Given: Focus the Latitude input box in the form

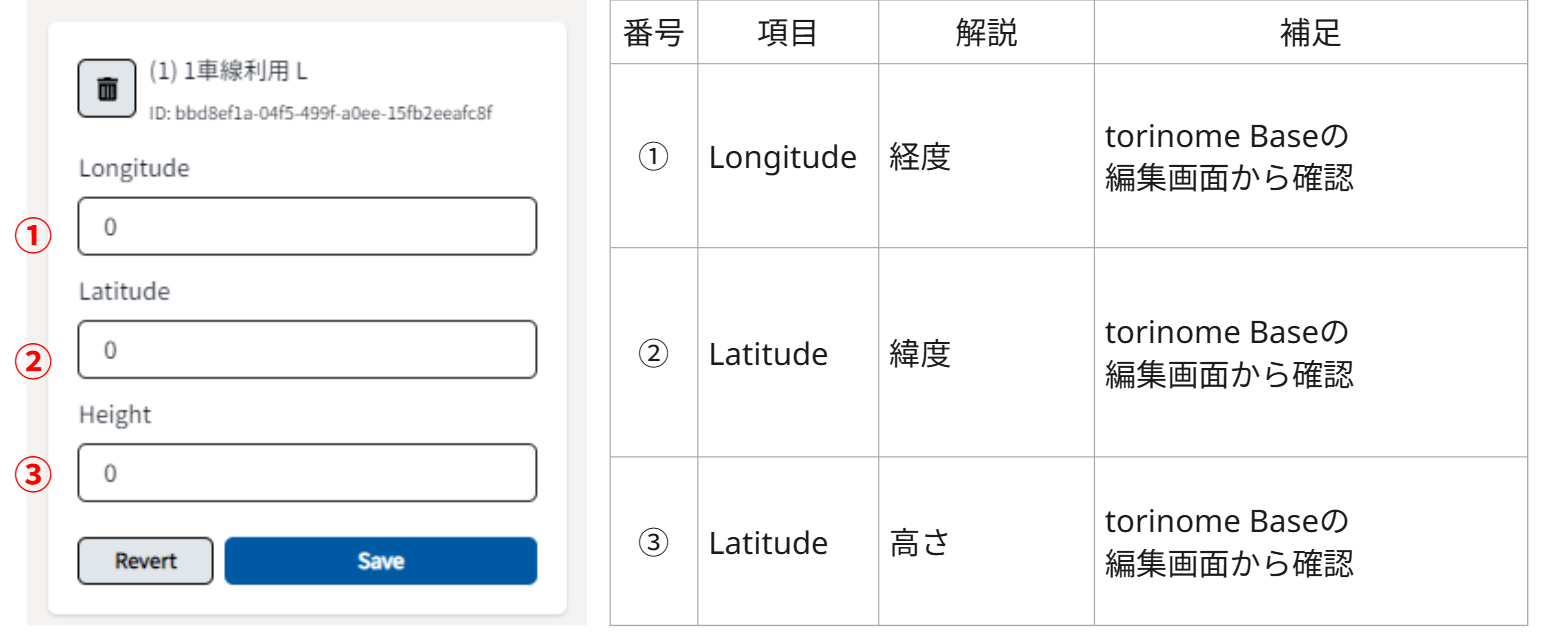Looking at the screenshot, I should pos(307,349).
